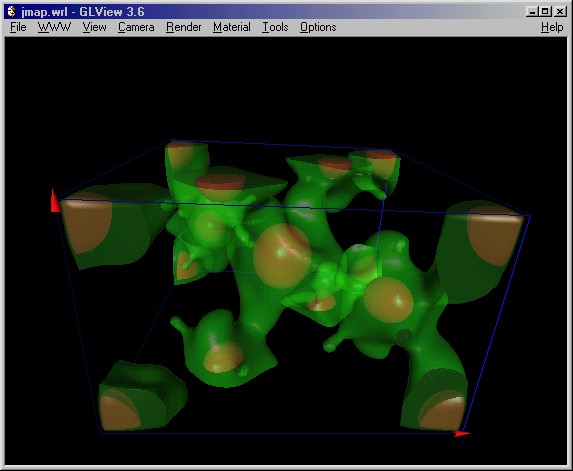
Task: Open the Camera menu
Action: pyautogui.click(x=136, y=27)
